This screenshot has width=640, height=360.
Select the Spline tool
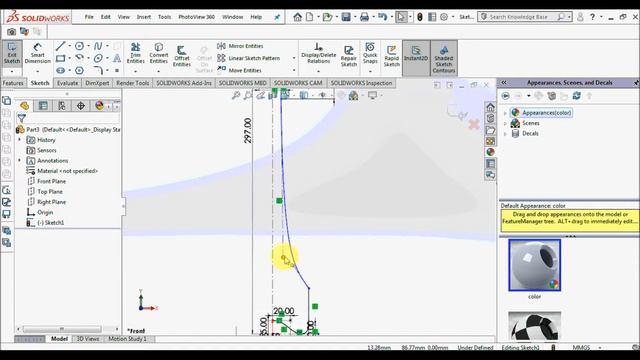pyautogui.click(x=98, y=46)
